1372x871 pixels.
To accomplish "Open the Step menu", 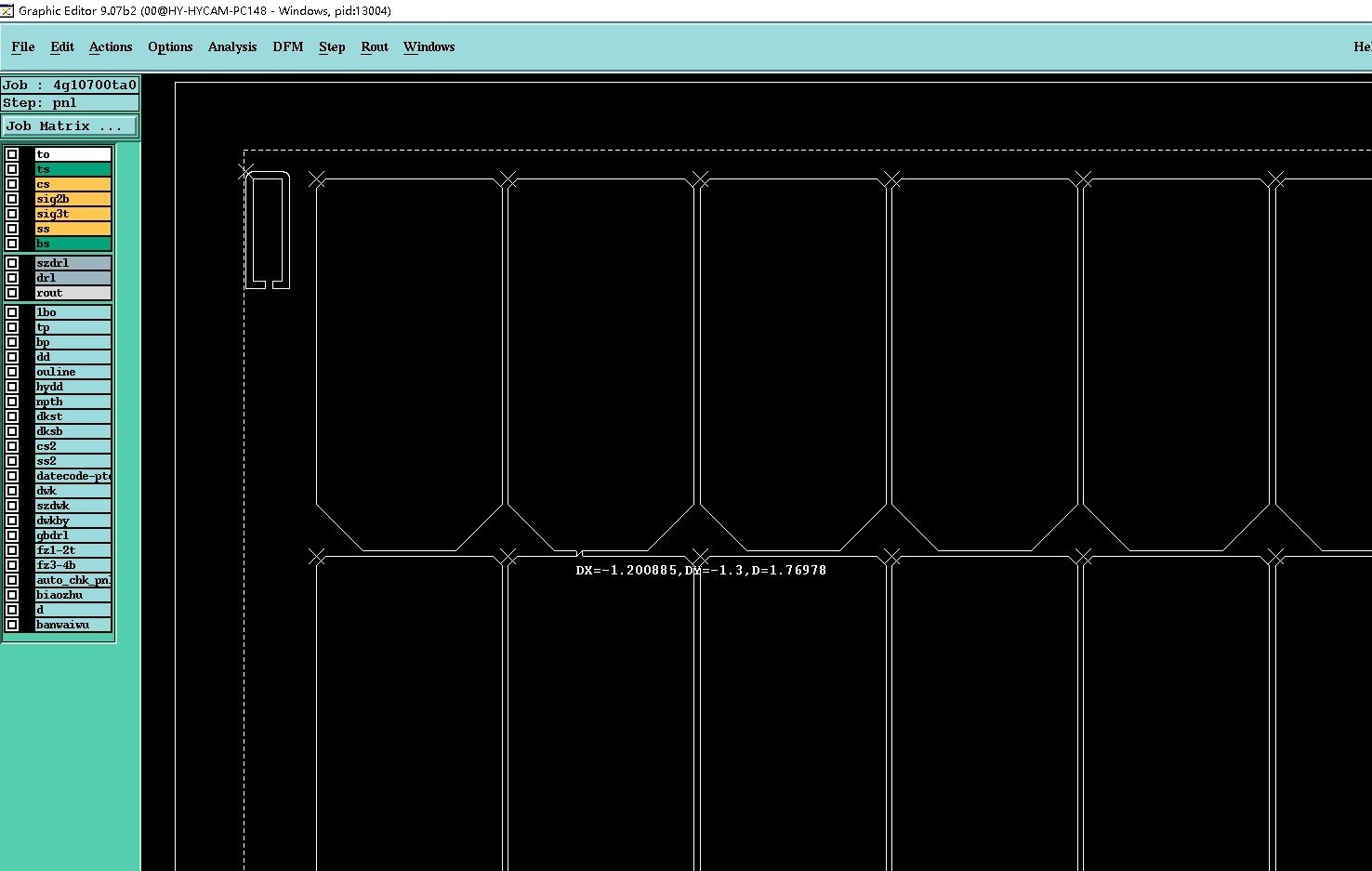I will pos(332,46).
